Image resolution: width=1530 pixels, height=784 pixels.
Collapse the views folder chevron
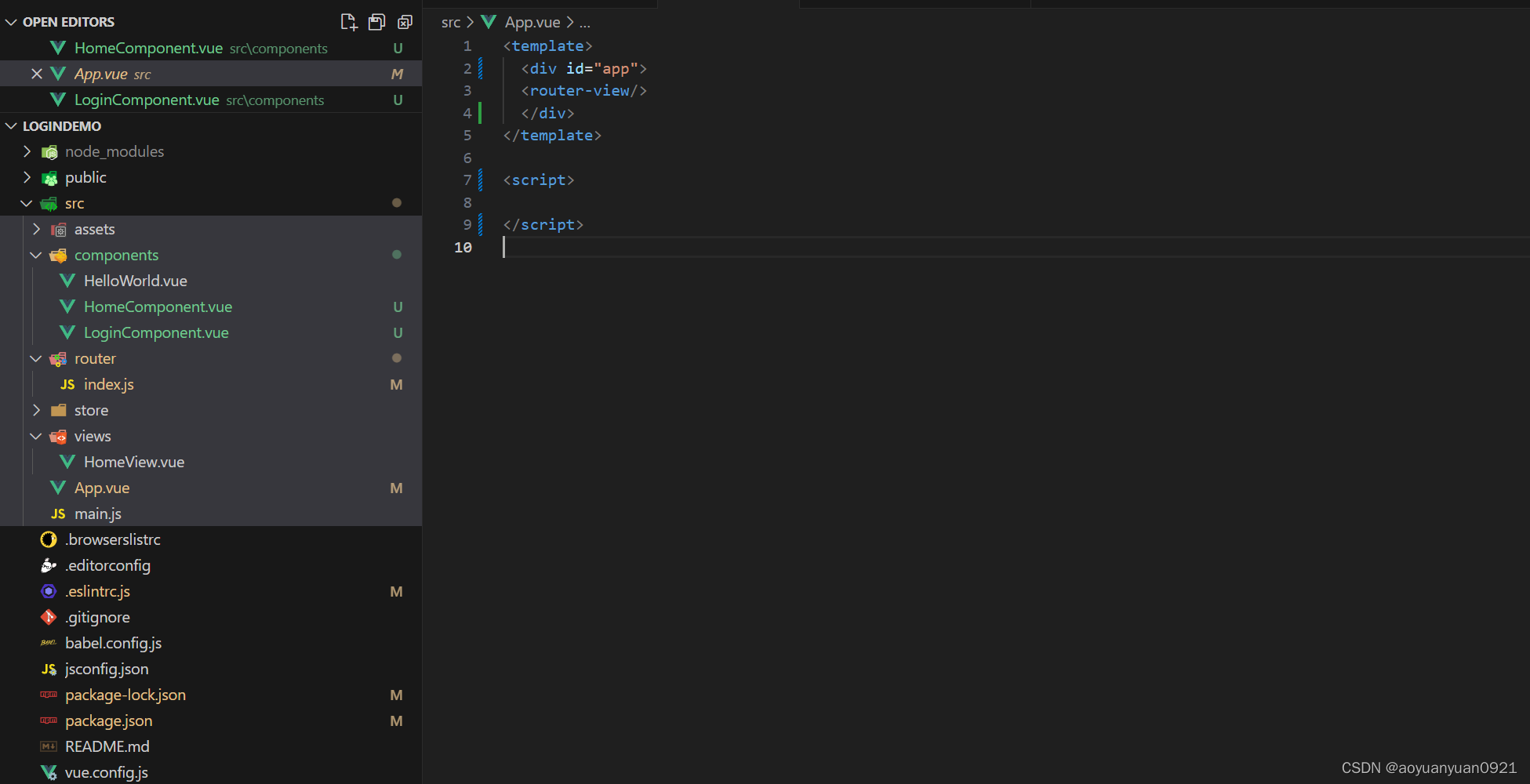pyautogui.click(x=36, y=436)
